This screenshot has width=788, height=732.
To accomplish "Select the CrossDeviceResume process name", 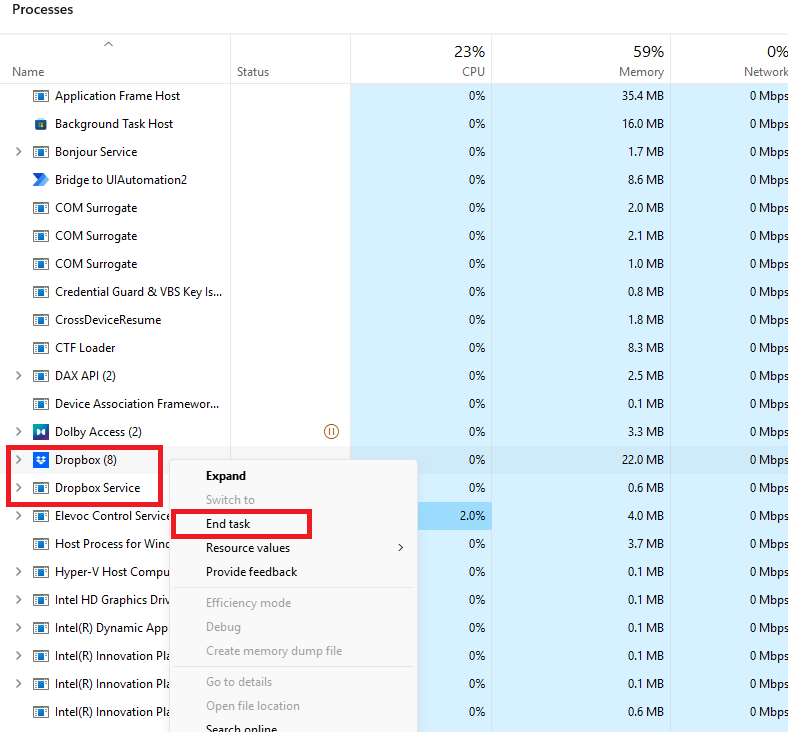I will coord(108,320).
